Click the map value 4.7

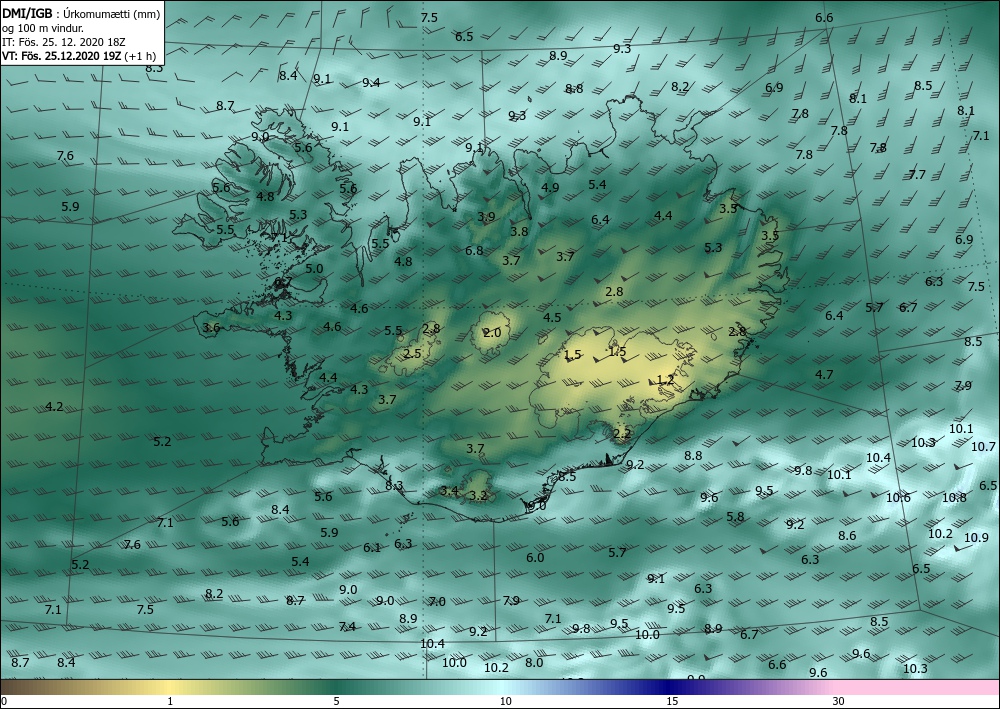[825, 374]
